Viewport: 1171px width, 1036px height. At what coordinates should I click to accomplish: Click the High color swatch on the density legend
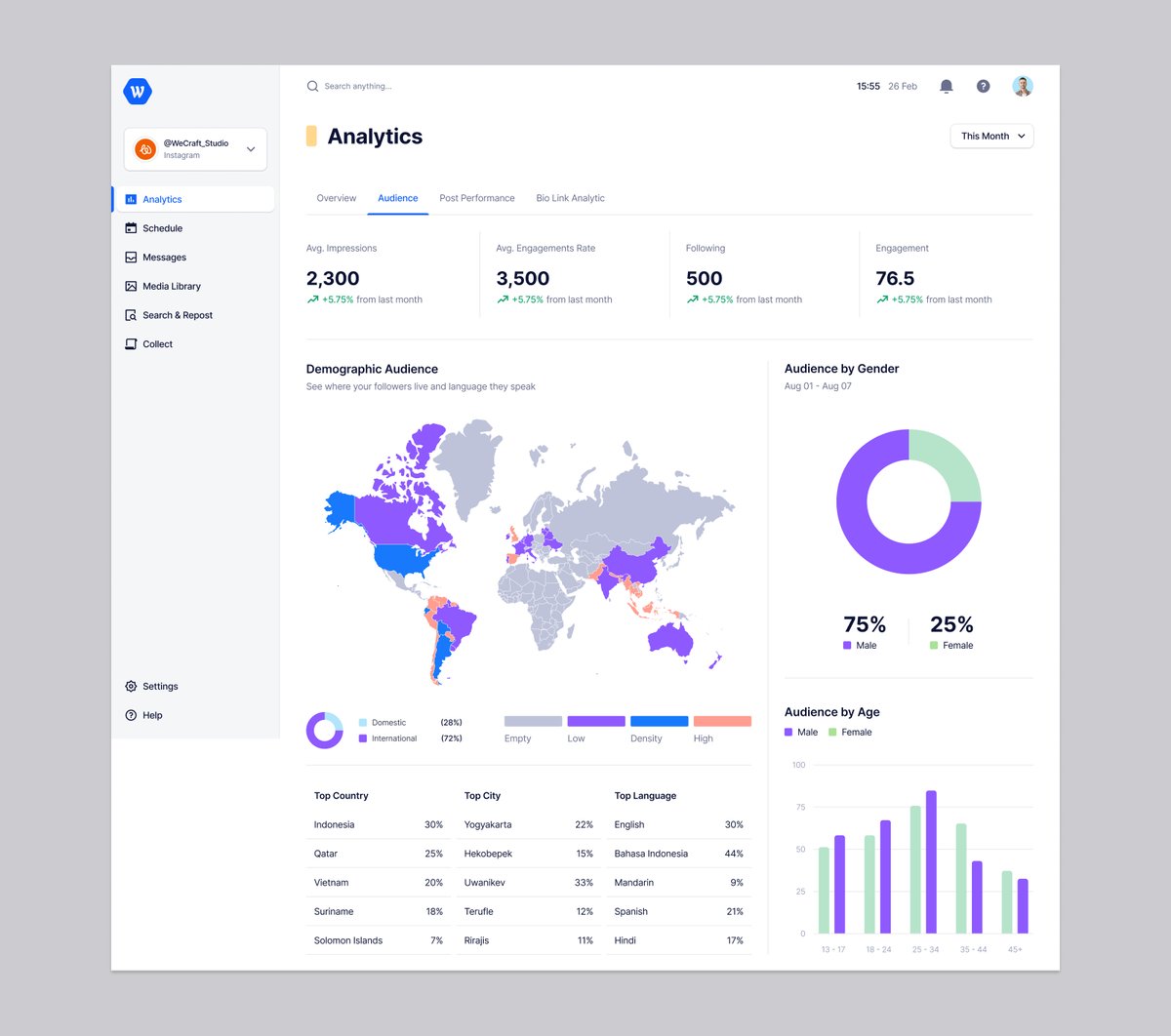click(x=721, y=720)
